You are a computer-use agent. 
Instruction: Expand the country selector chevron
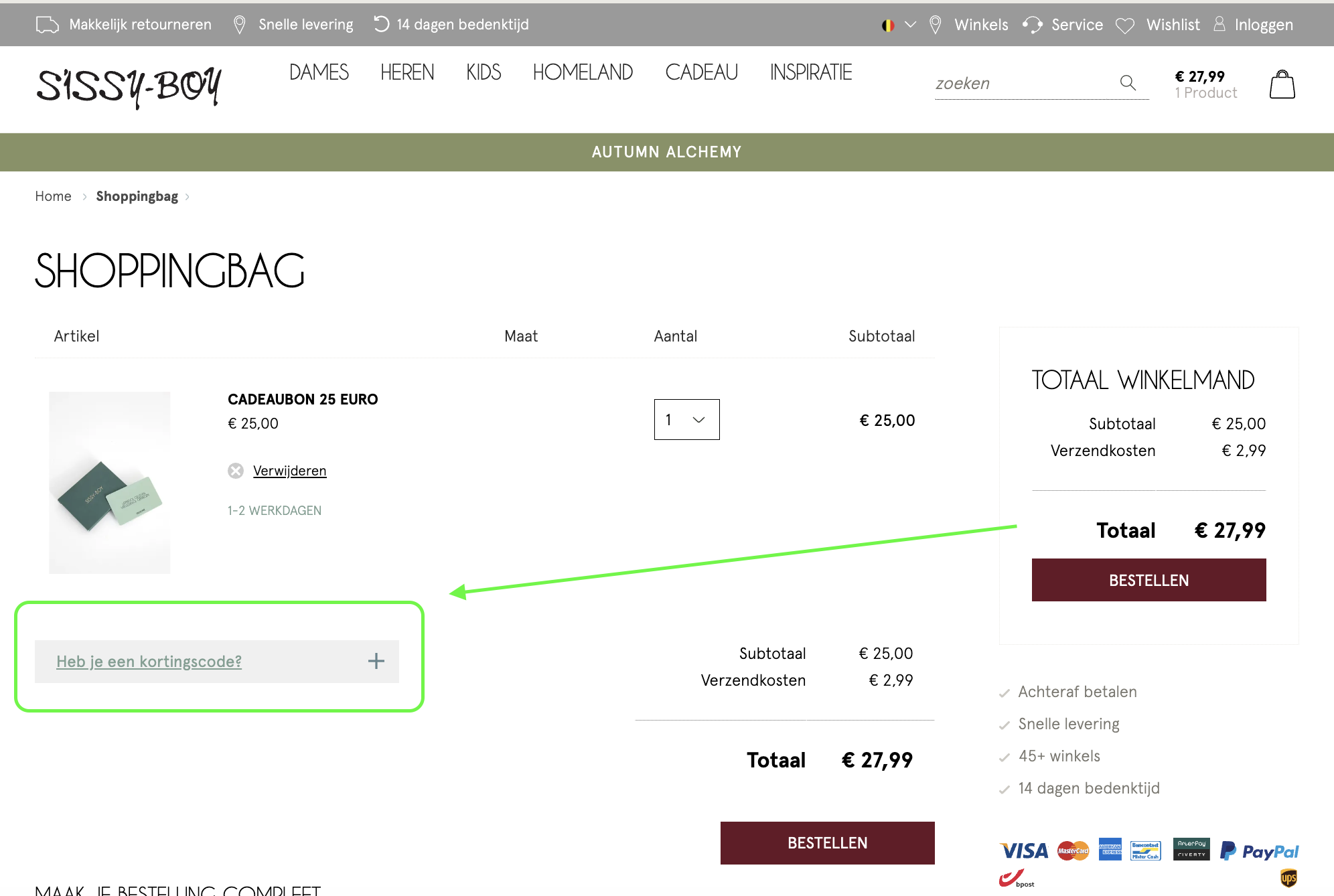point(910,25)
